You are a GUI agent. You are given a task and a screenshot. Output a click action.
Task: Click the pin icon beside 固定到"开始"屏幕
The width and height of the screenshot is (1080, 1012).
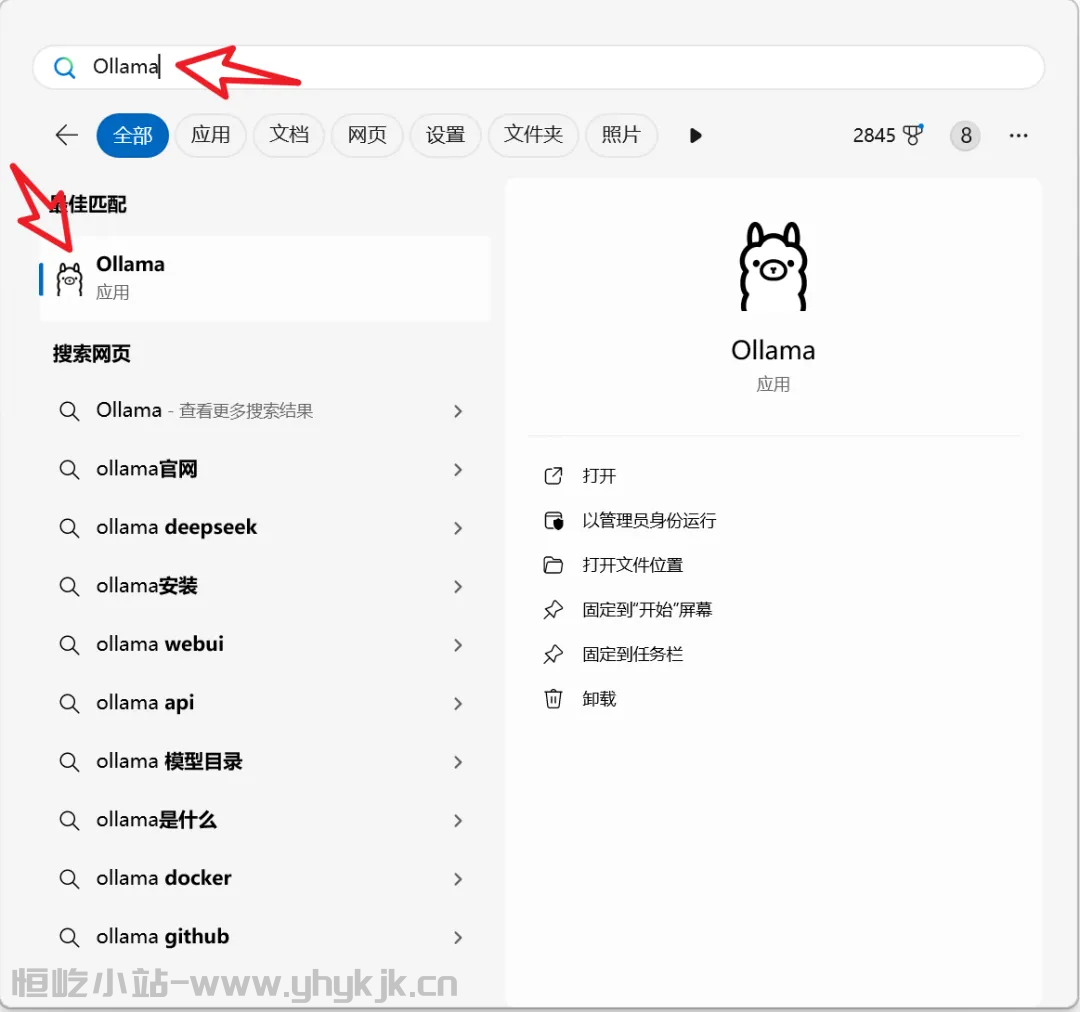pyautogui.click(x=553, y=610)
